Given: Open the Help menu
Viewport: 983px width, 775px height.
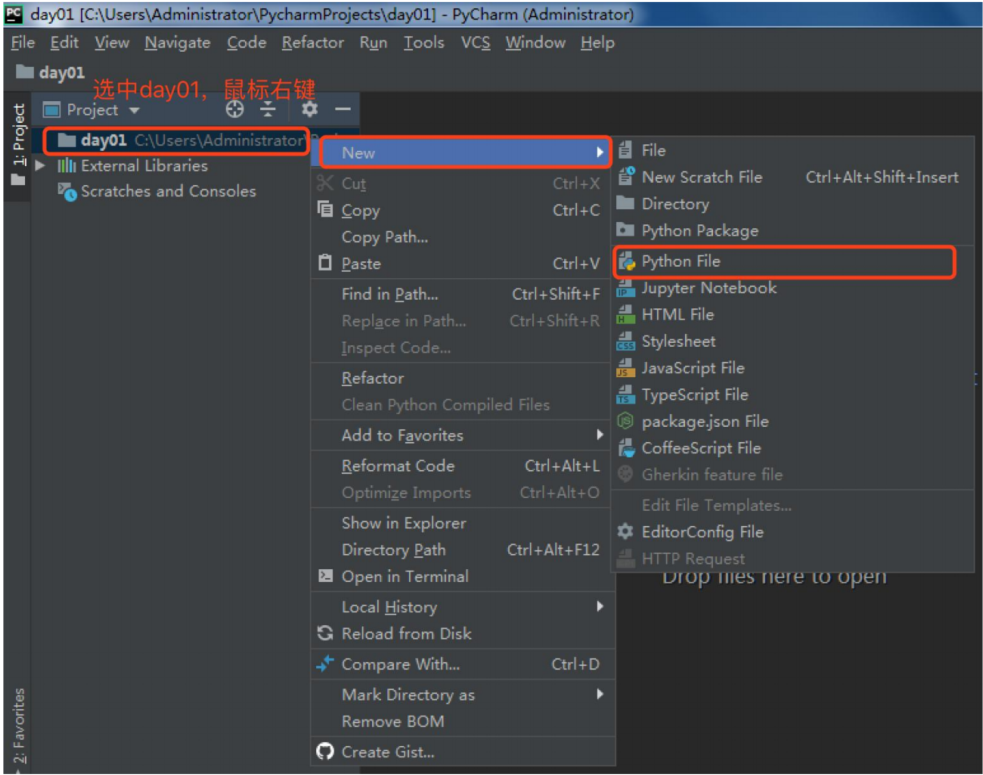Looking at the screenshot, I should pyautogui.click(x=597, y=43).
